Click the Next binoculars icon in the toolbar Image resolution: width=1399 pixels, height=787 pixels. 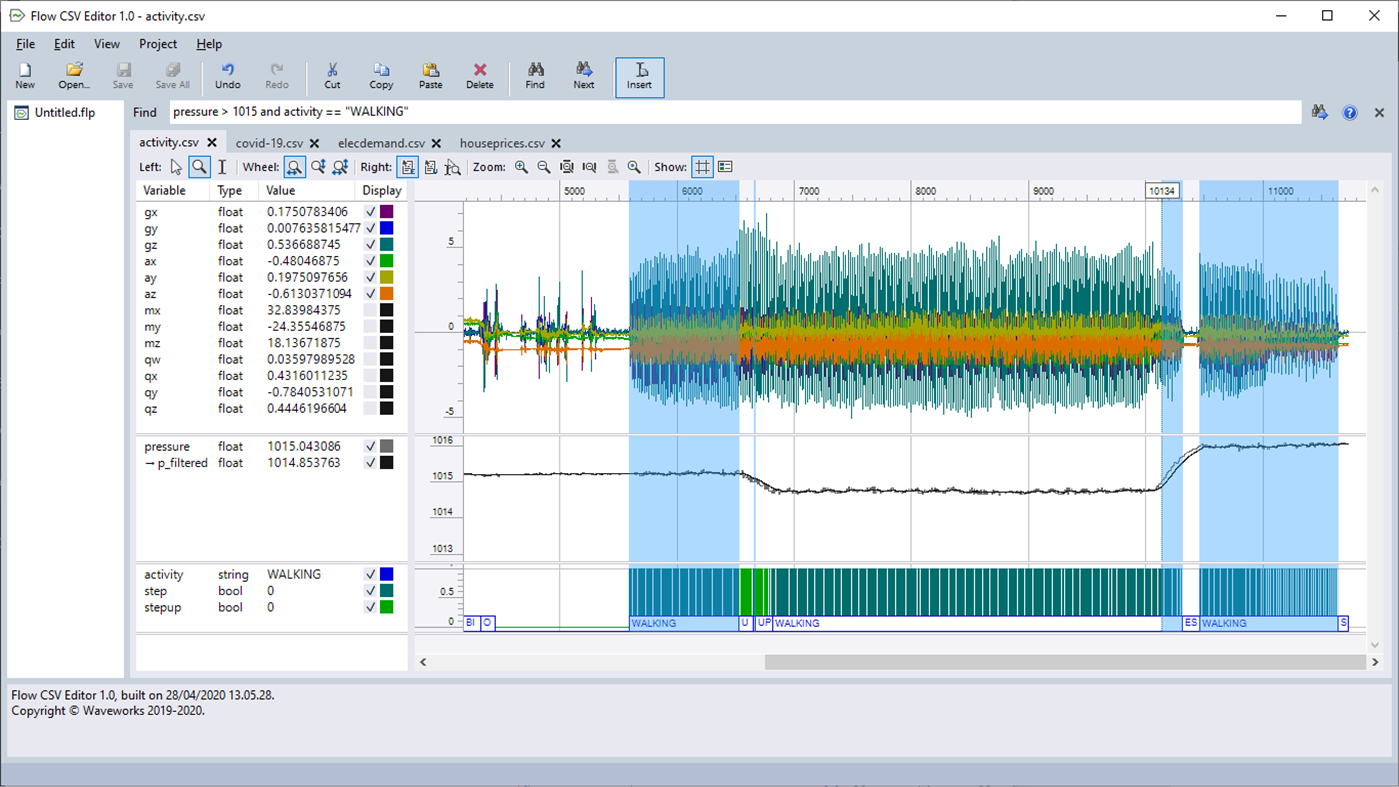pos(584,75)
